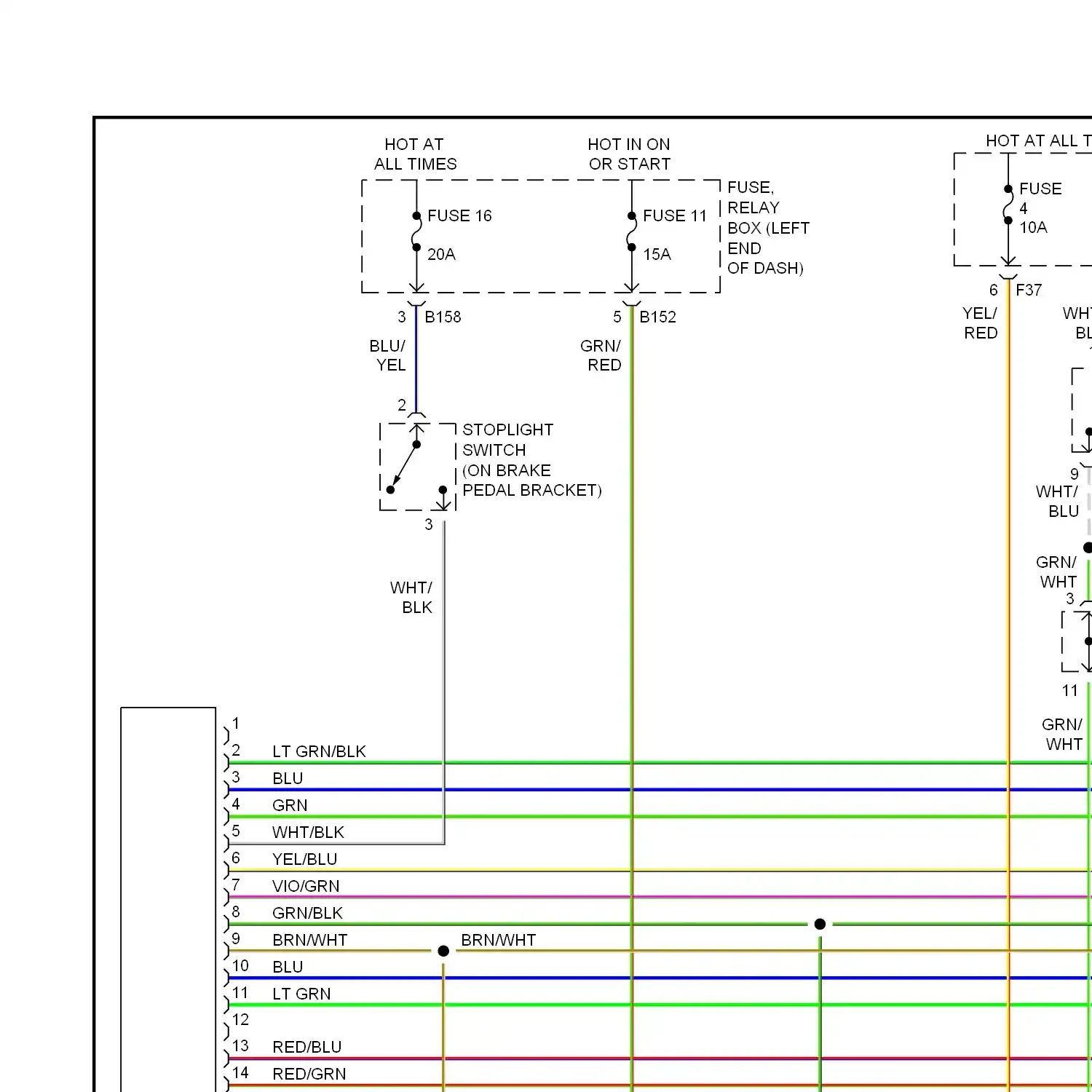Image resolution: width=1092 pixels, height=1092 pixels.
Task: Click the YEL/RED wire label
Action: [x=980, y=323]
